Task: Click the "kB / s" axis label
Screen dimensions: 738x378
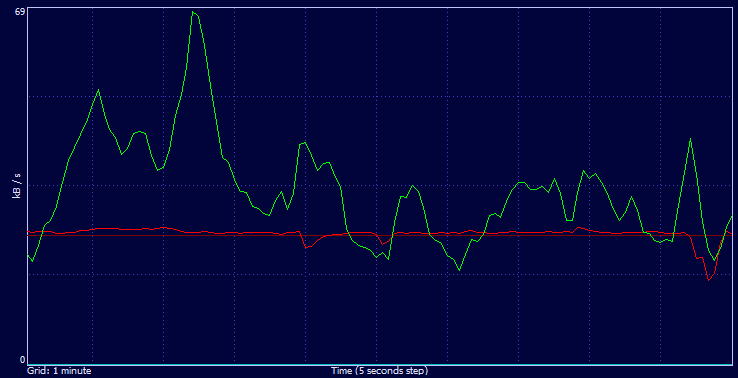Action: [x=17, y=185]
